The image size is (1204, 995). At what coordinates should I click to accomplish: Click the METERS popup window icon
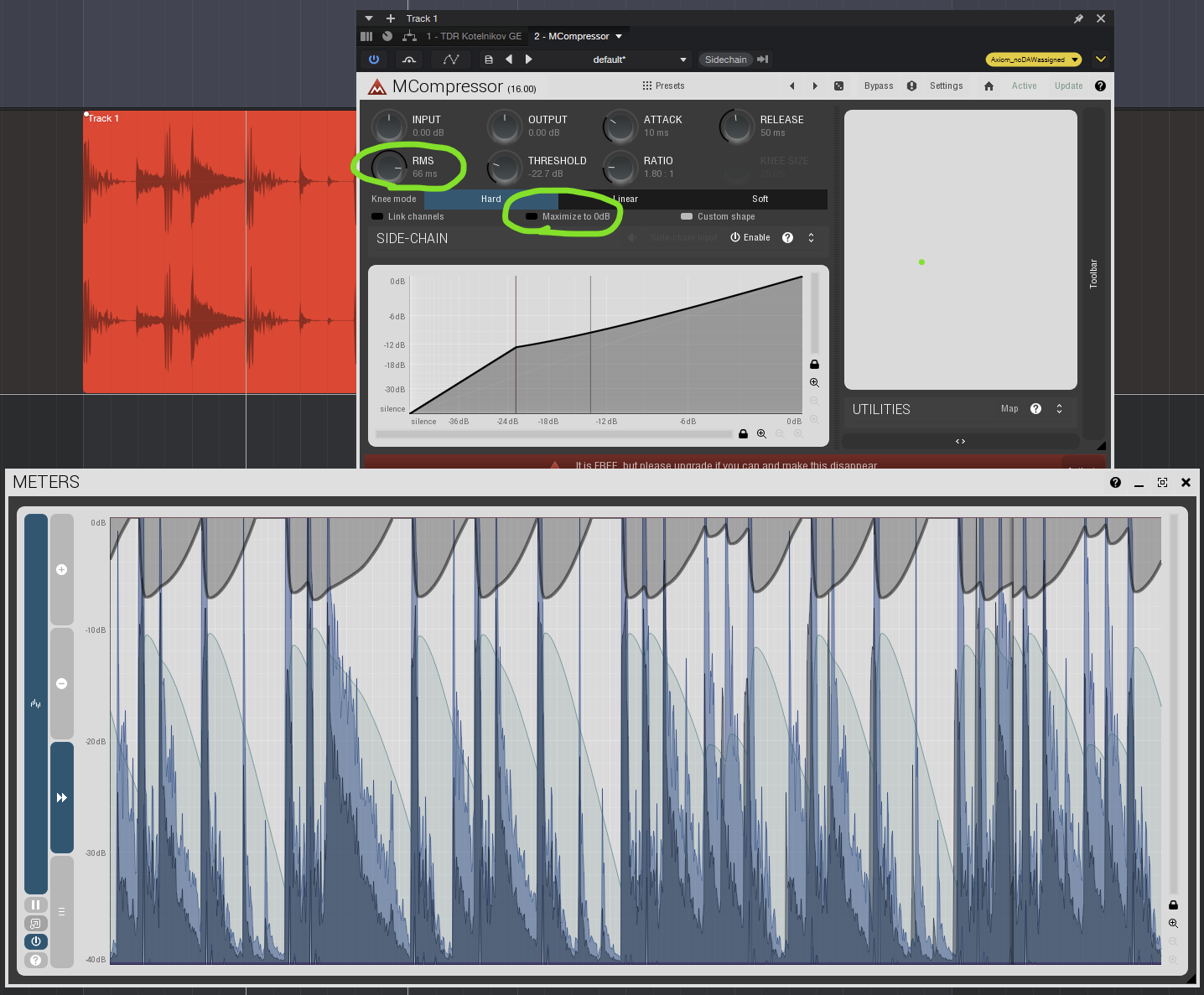(x=35, y=923)
